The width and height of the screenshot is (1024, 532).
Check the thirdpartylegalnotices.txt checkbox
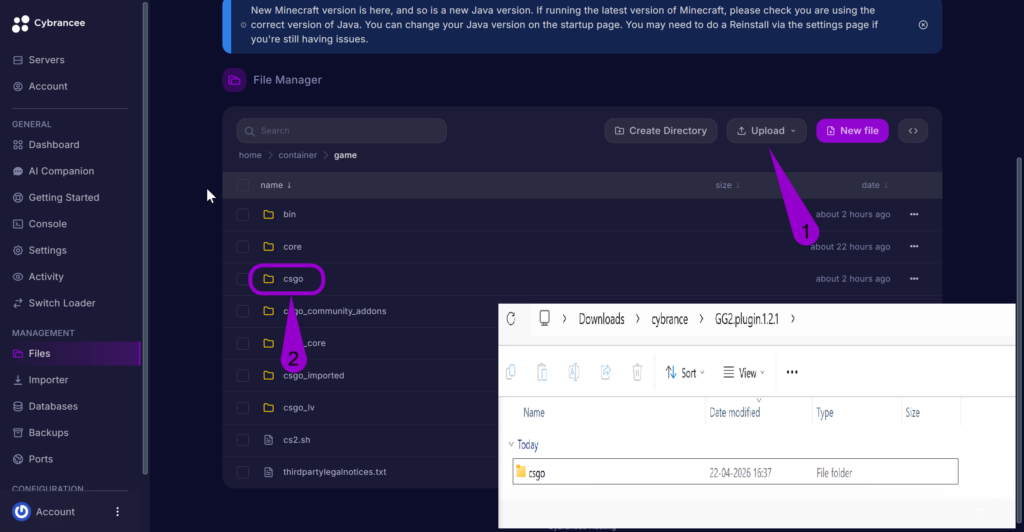242,472
